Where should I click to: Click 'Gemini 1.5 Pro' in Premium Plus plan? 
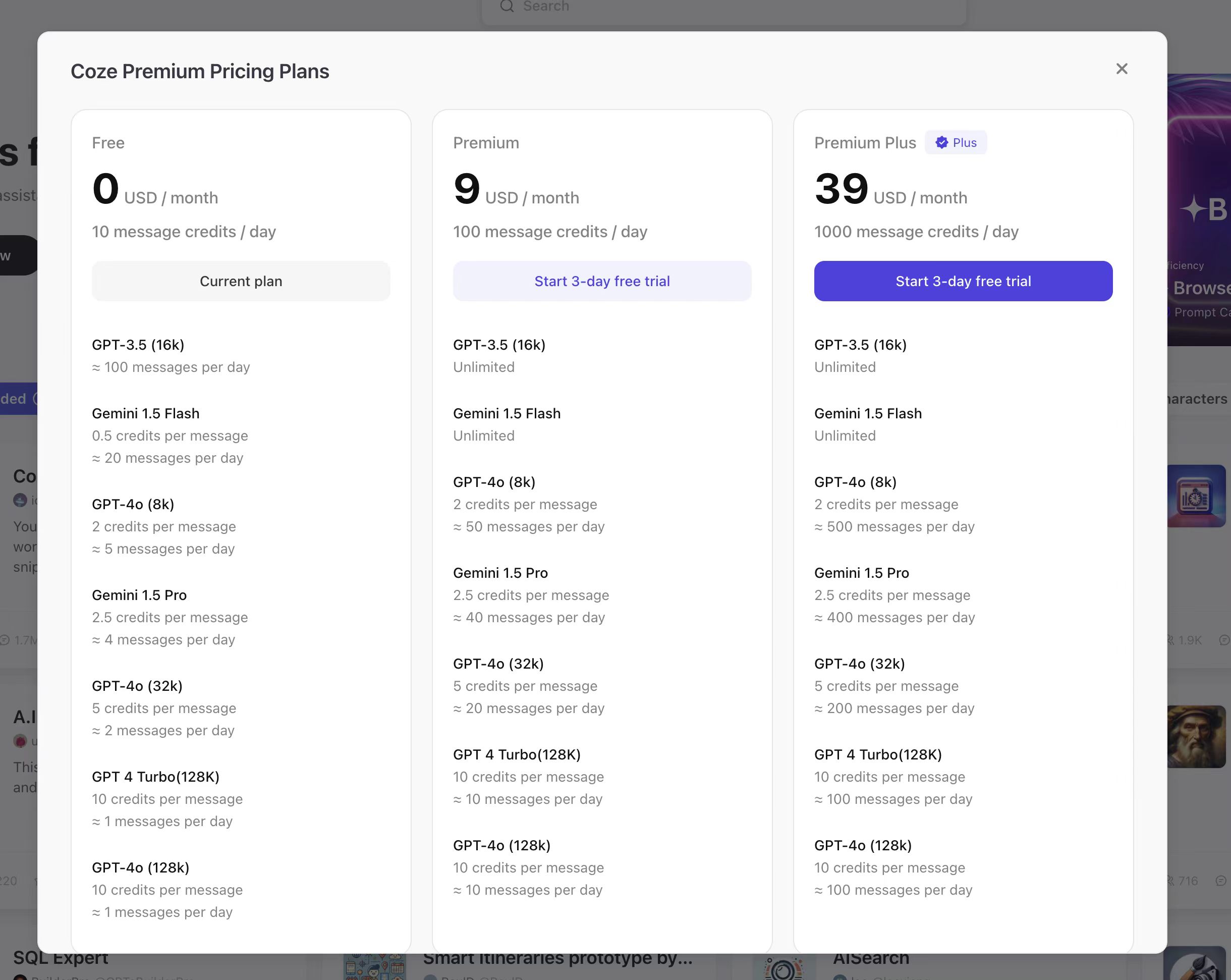(x=862, y=573)
